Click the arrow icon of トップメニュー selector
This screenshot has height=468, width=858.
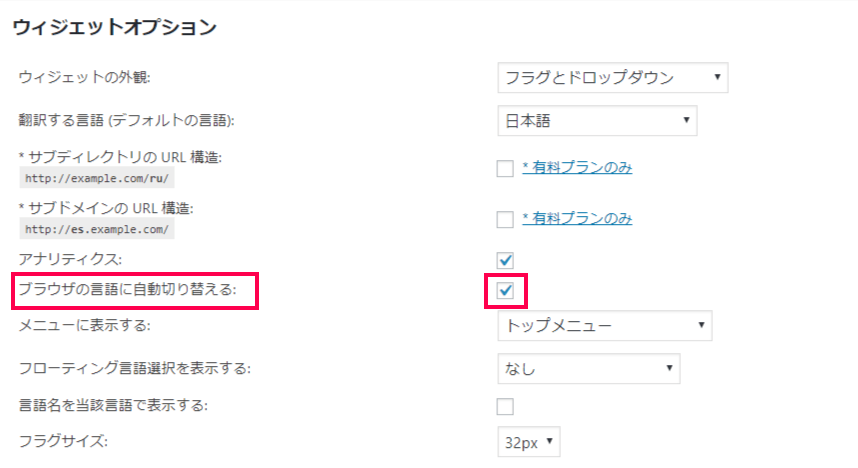(x=701, y=325)
